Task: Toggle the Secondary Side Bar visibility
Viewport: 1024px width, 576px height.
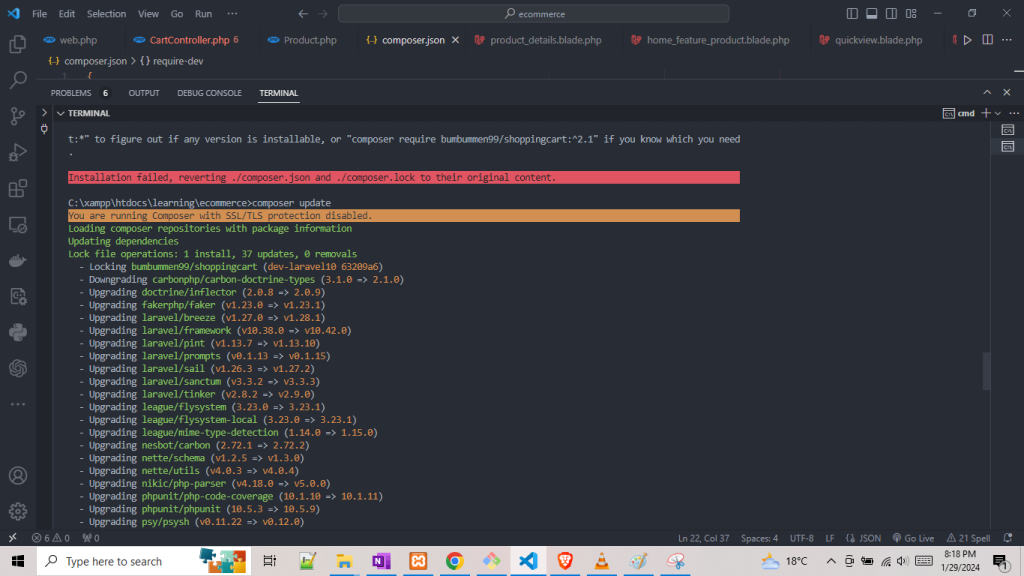Action: click(891, 13)
